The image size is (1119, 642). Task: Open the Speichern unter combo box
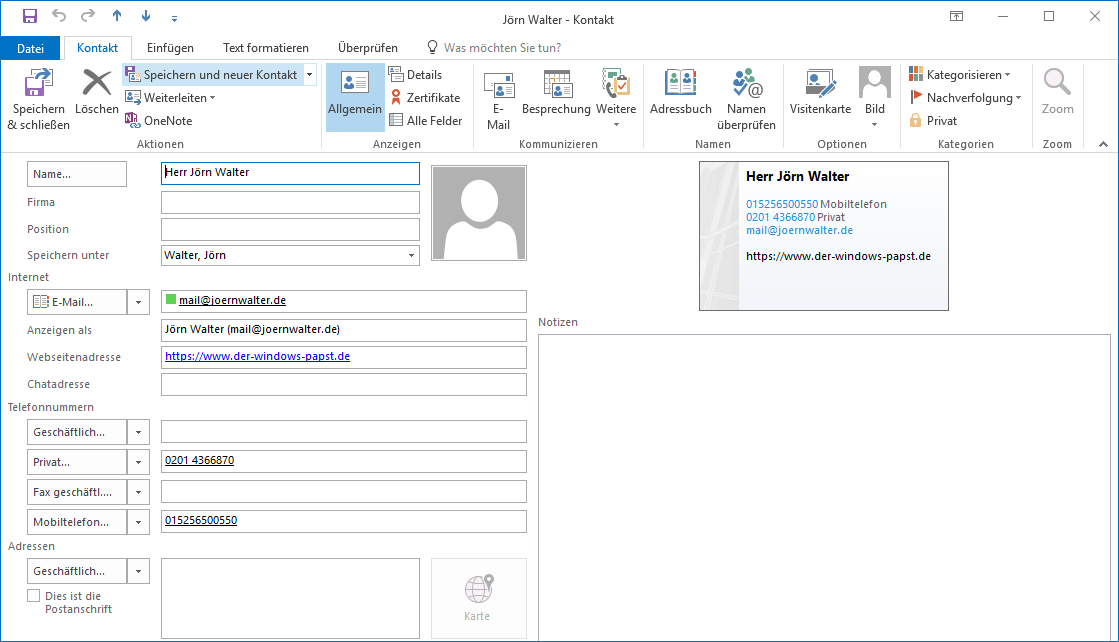click(411, 256)
